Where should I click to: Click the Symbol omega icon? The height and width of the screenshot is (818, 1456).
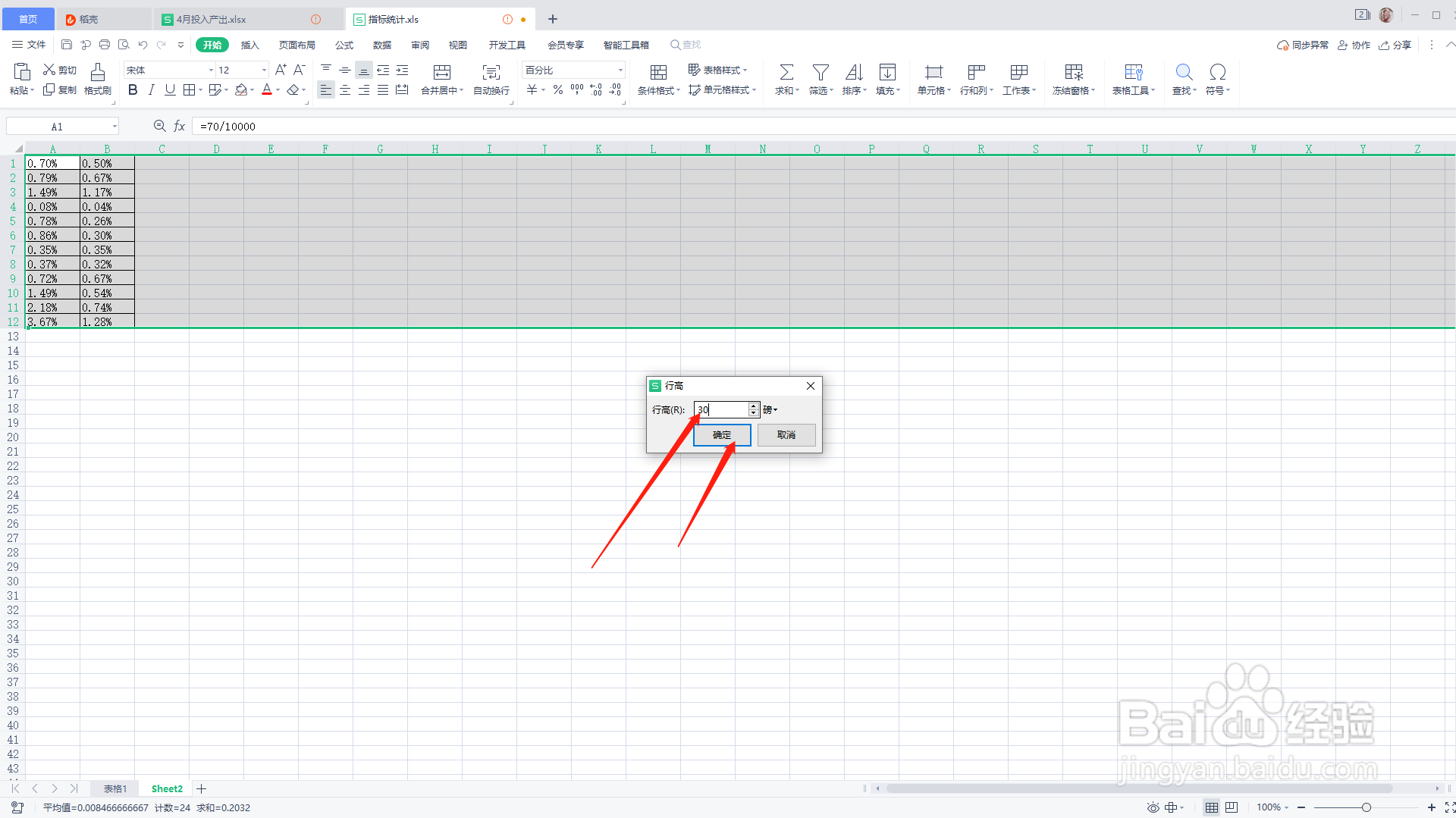[1217, 72]
